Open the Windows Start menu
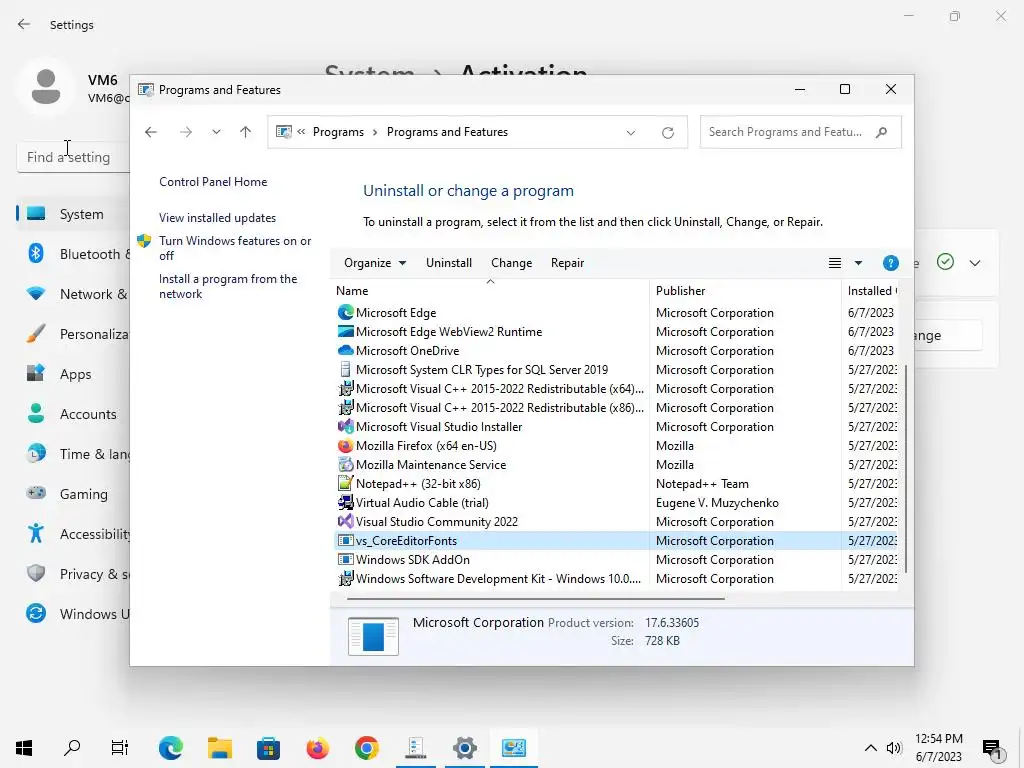This screenshot has width=1024, height=768. pyautogui.click(x=24, y=748)
